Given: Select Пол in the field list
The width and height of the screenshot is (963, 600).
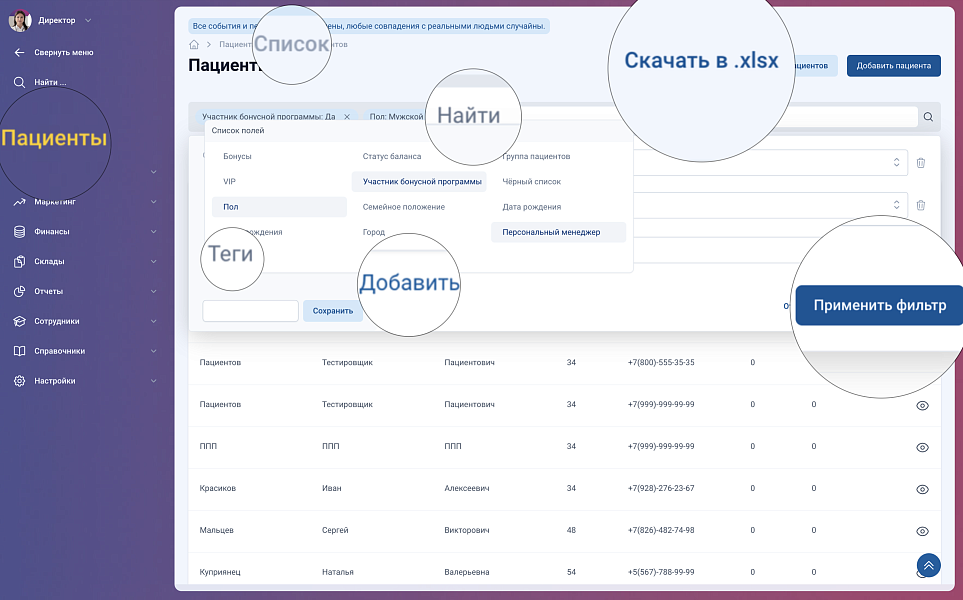Looking at the screenshot, I should 278,207.
